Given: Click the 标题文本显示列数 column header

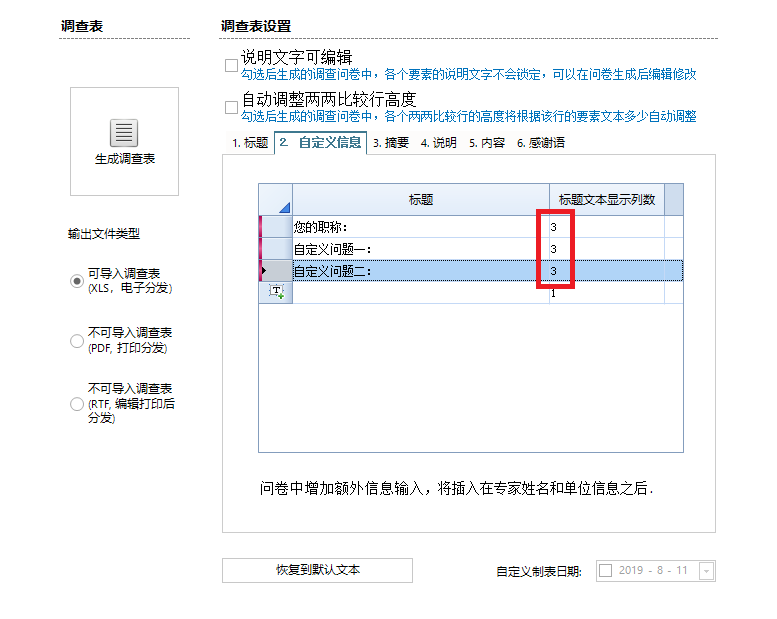Looking at the screenshot, I should [606, 200].
